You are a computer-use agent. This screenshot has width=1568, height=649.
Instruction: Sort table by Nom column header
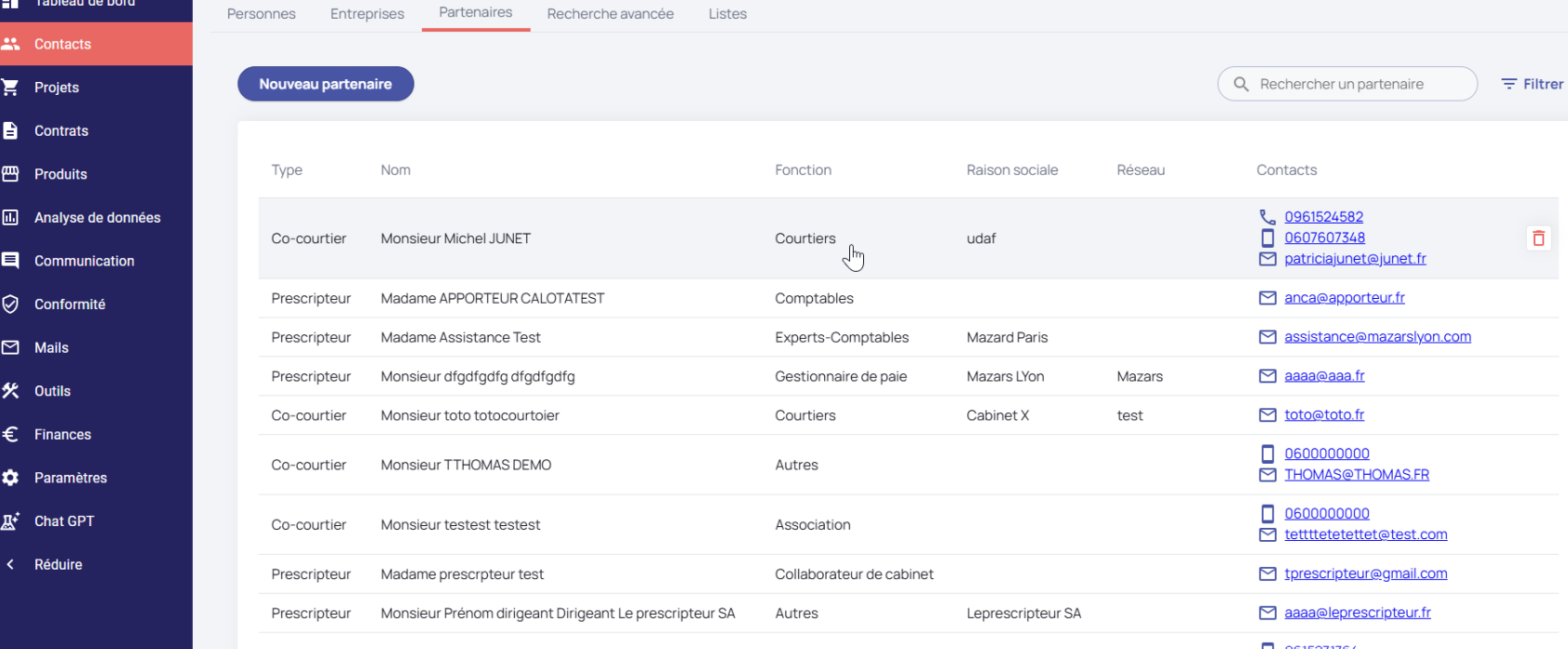coord(395,170)
